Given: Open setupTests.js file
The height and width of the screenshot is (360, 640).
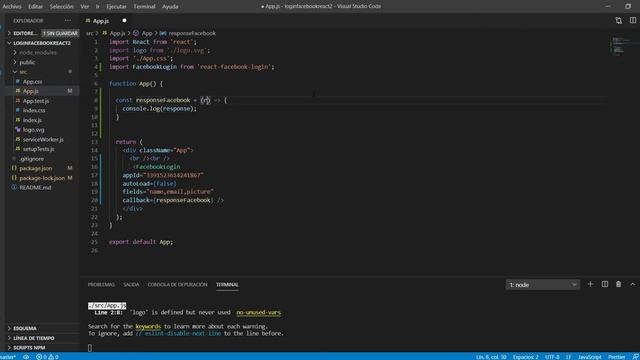Looking at the screenshot, I should (x=38, y=149).
